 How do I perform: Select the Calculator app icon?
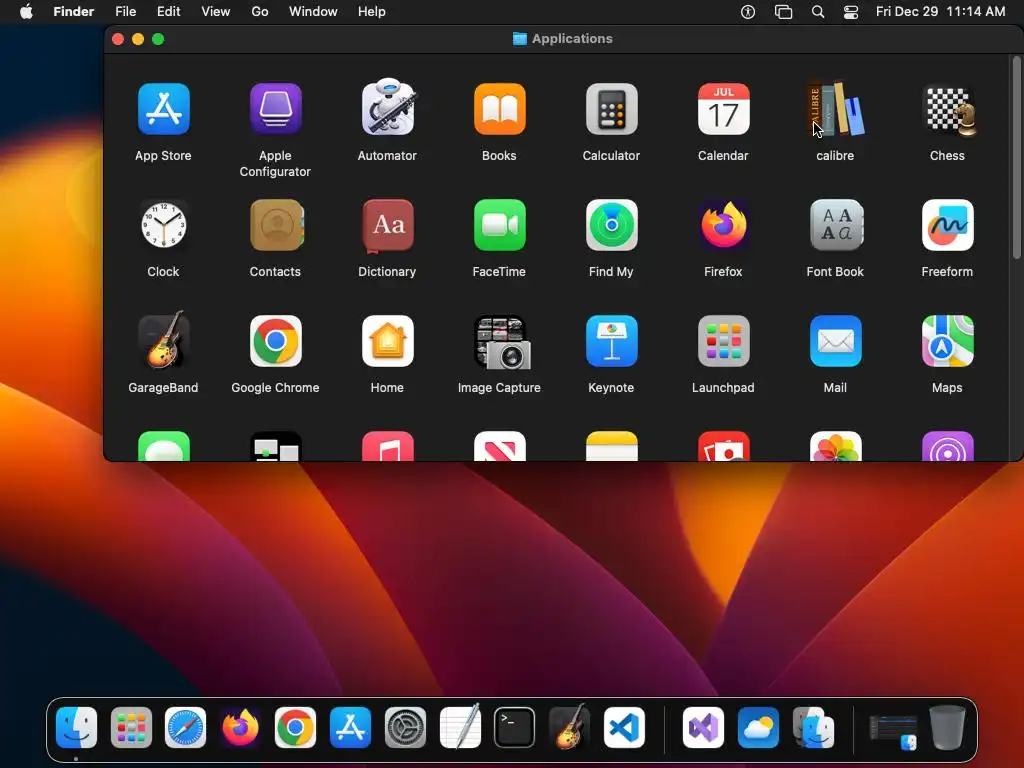611,109
